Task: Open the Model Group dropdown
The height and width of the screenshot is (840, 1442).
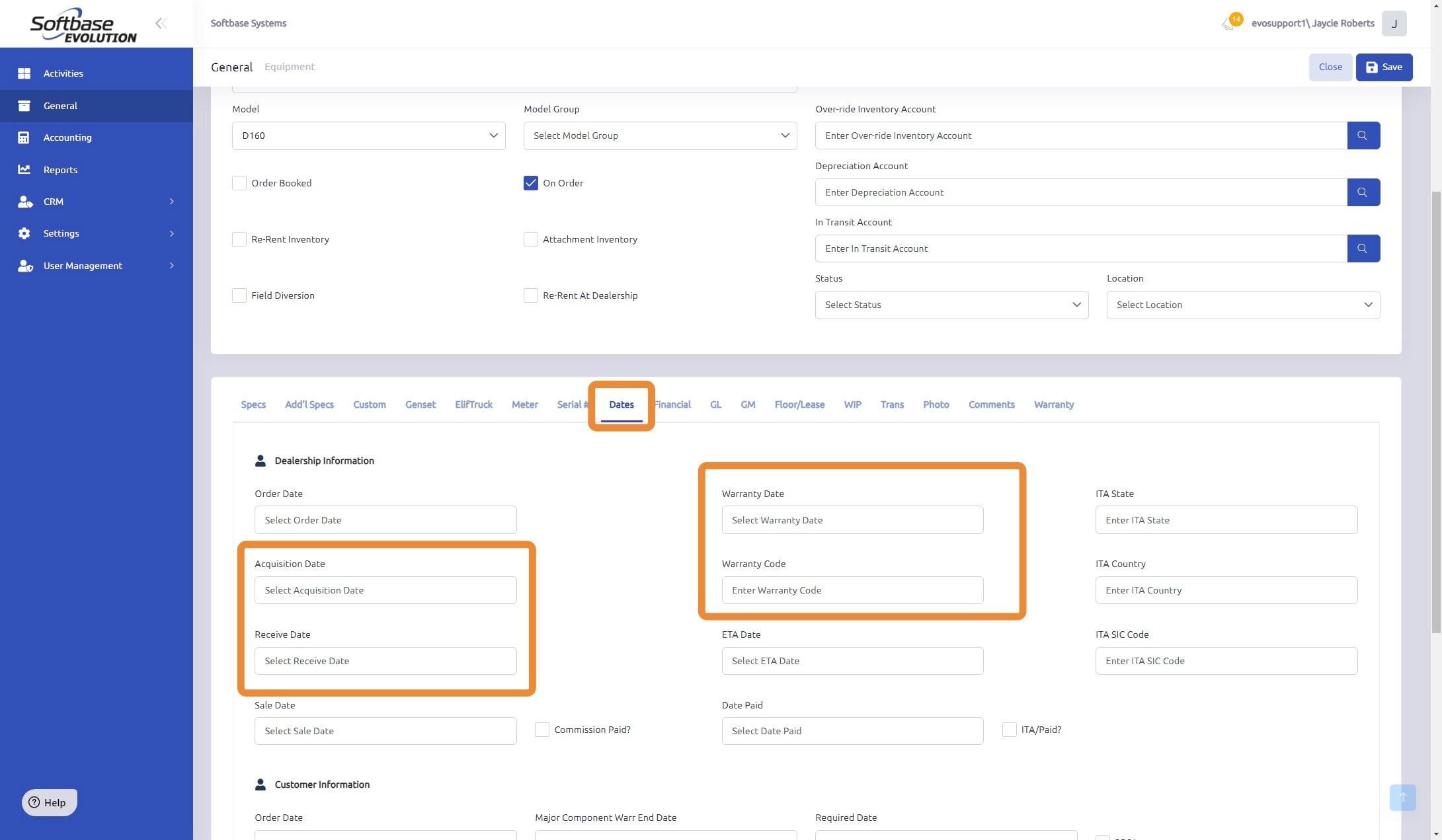Action: [659, 135]
